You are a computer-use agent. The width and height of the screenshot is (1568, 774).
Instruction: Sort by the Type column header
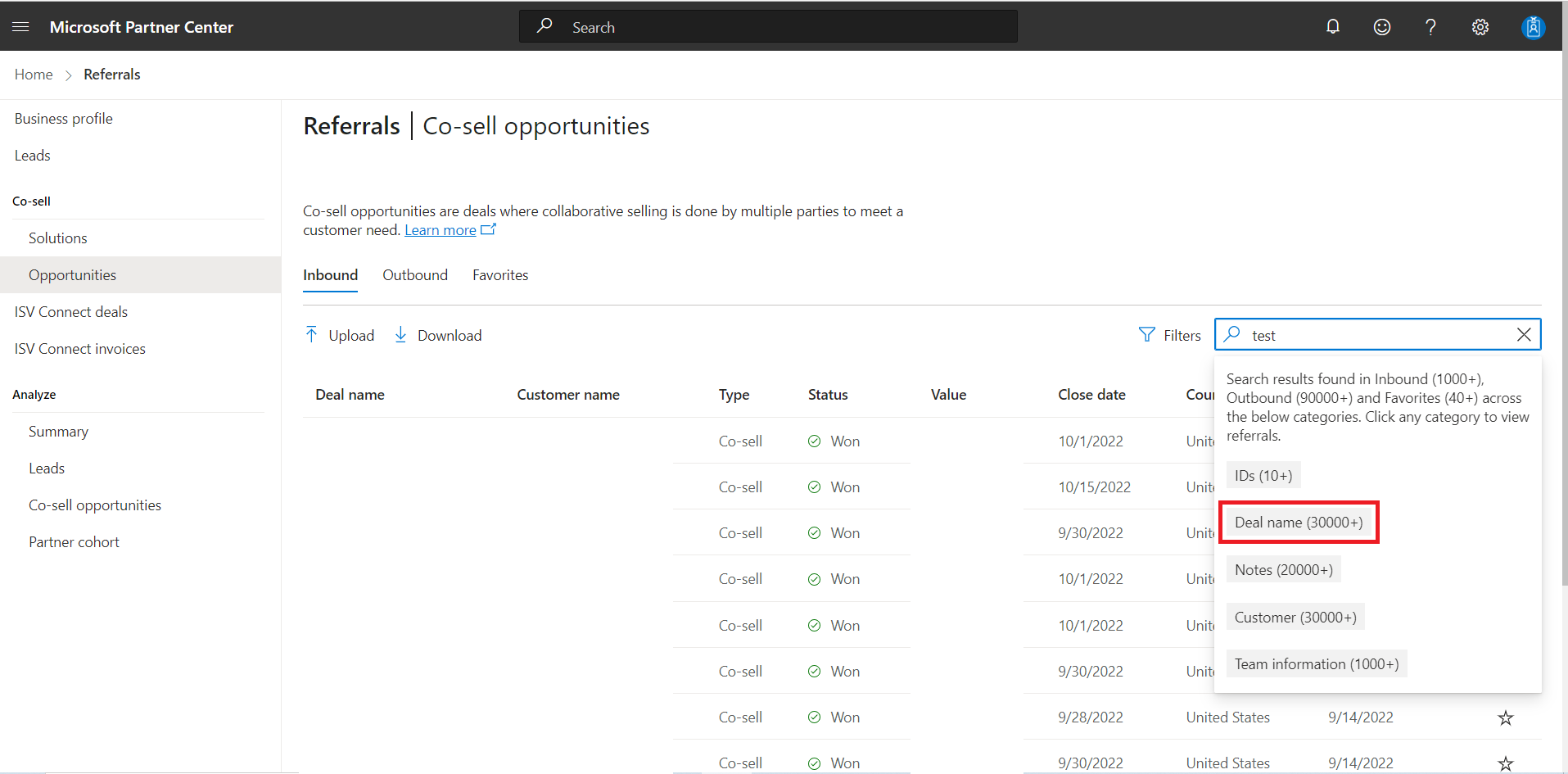coord(734,395)
